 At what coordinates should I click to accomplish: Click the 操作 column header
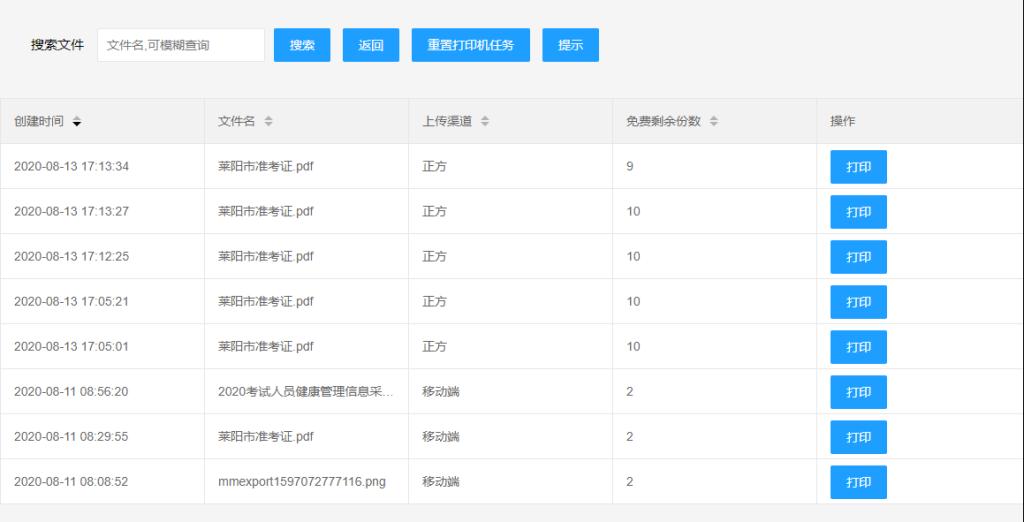(x=842, y=122)
